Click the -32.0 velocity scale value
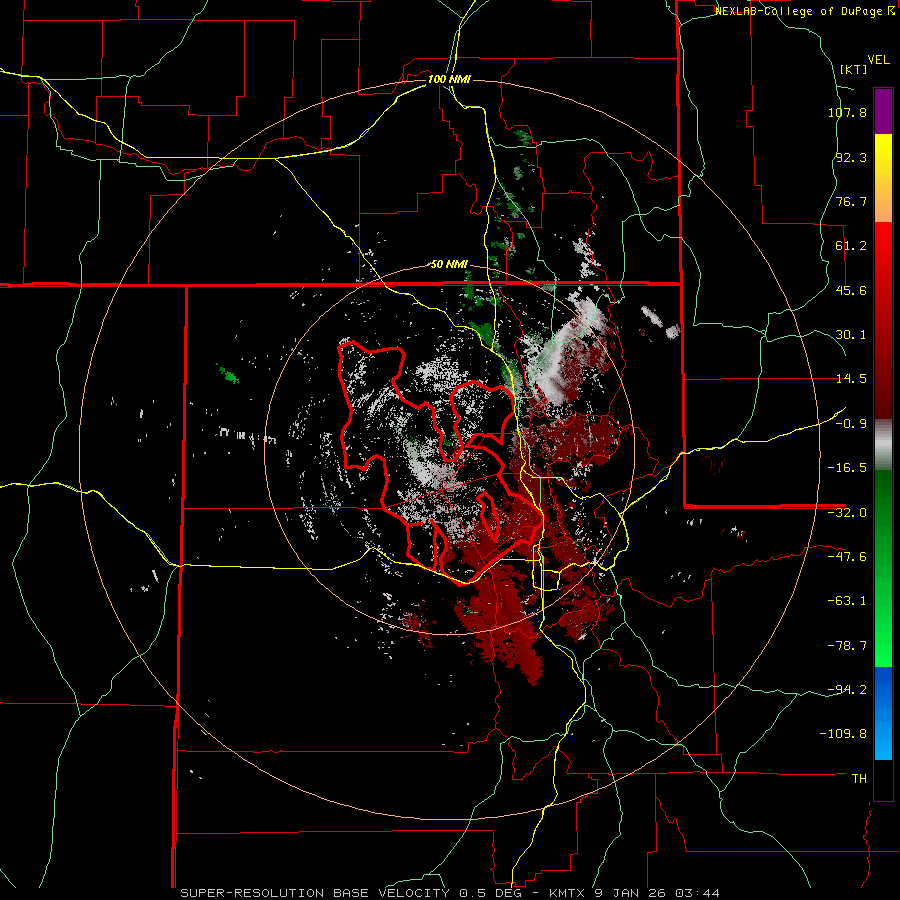The image size is (900, 900). click(x=847, y=513)
